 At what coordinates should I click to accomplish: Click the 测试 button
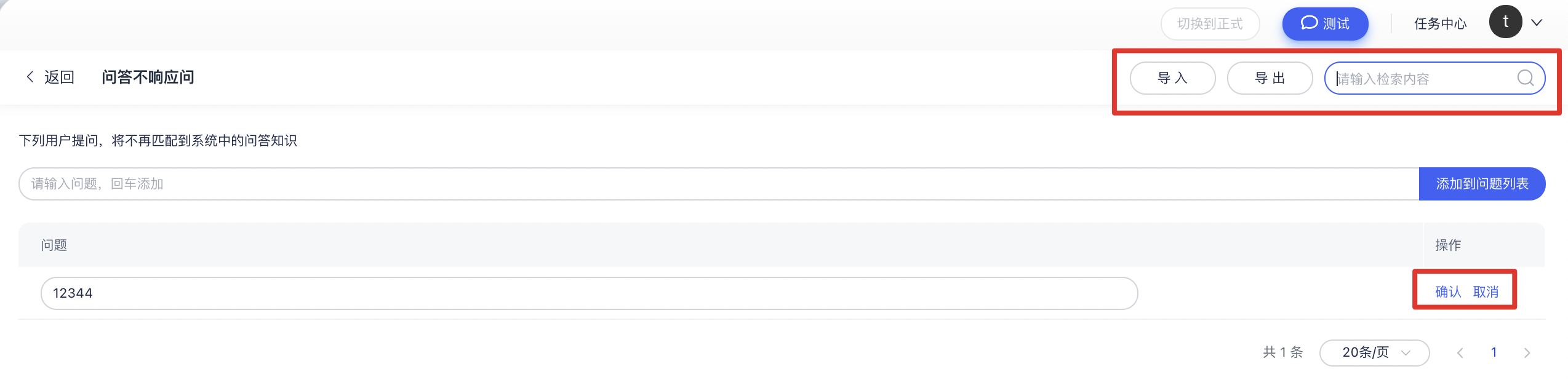(1325, 24)
